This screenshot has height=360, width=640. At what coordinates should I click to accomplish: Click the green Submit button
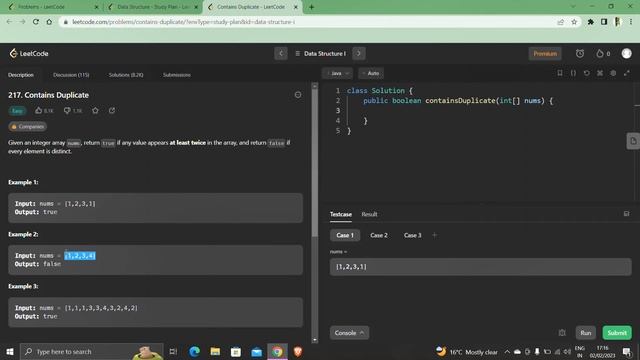(617, 333)
